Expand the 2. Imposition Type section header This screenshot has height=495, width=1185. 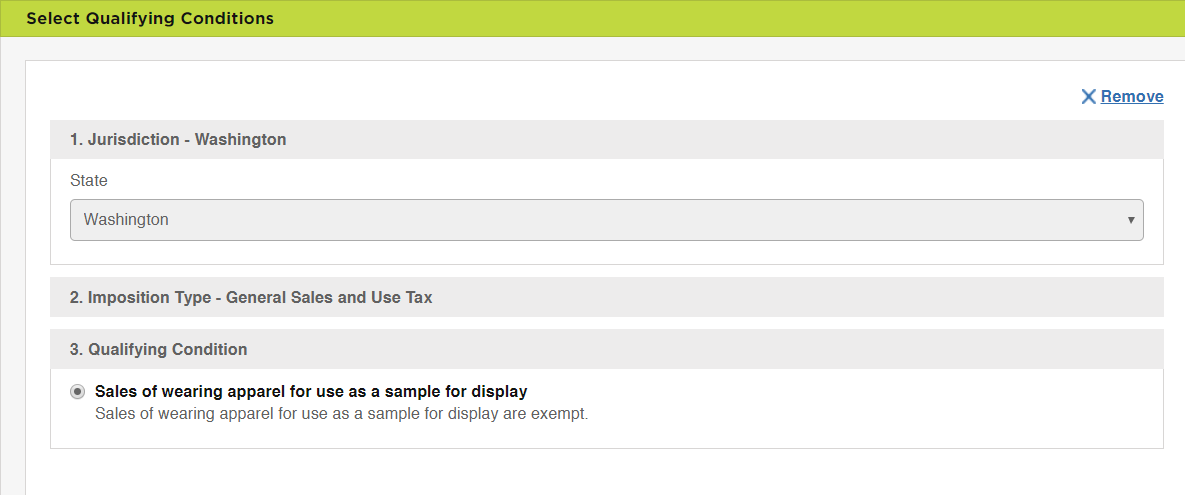[x=606, y=298]
